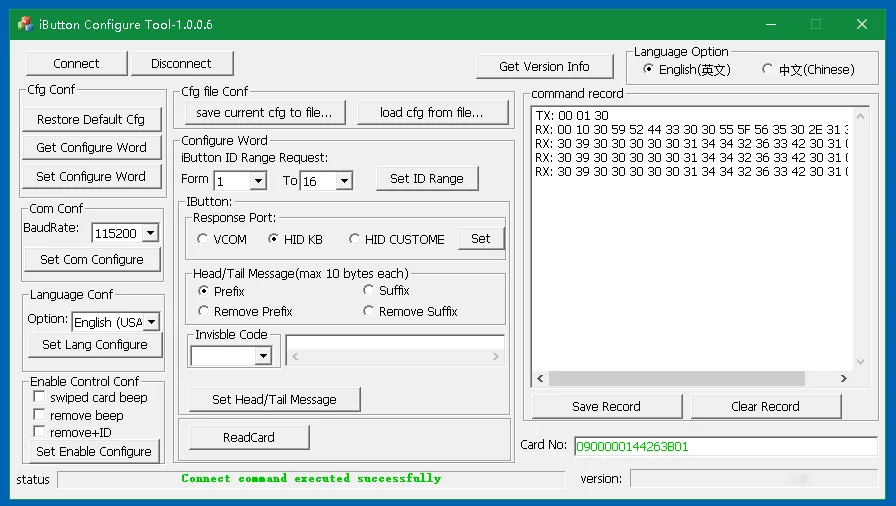The image size is (896, 506).
Task: Click status text 'Connect command executed successfully'
Action: (311, 479)
